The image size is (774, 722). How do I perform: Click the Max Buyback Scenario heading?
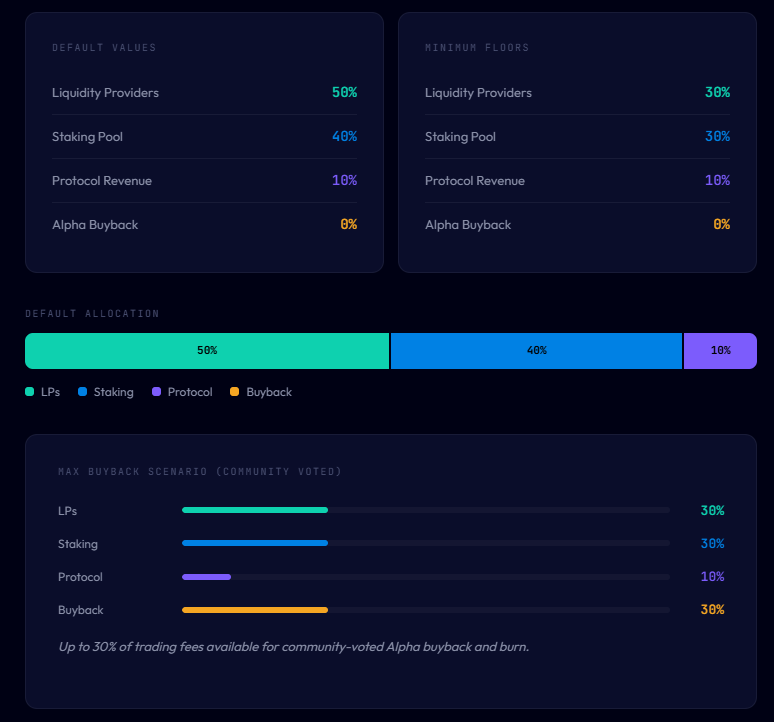pos(199,471)
